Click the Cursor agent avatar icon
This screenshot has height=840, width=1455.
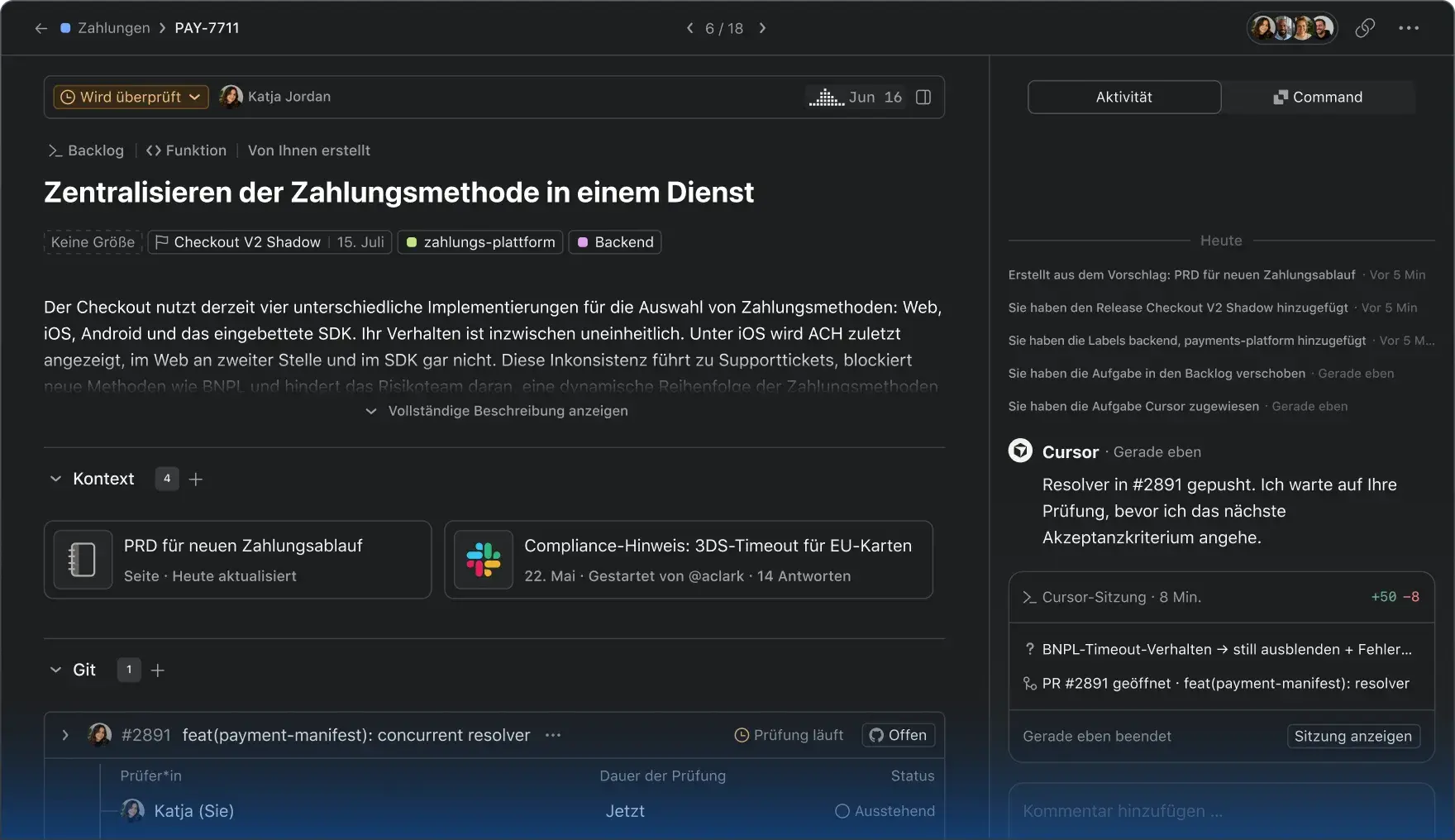pyautogui.click(x=1020, y=451)
